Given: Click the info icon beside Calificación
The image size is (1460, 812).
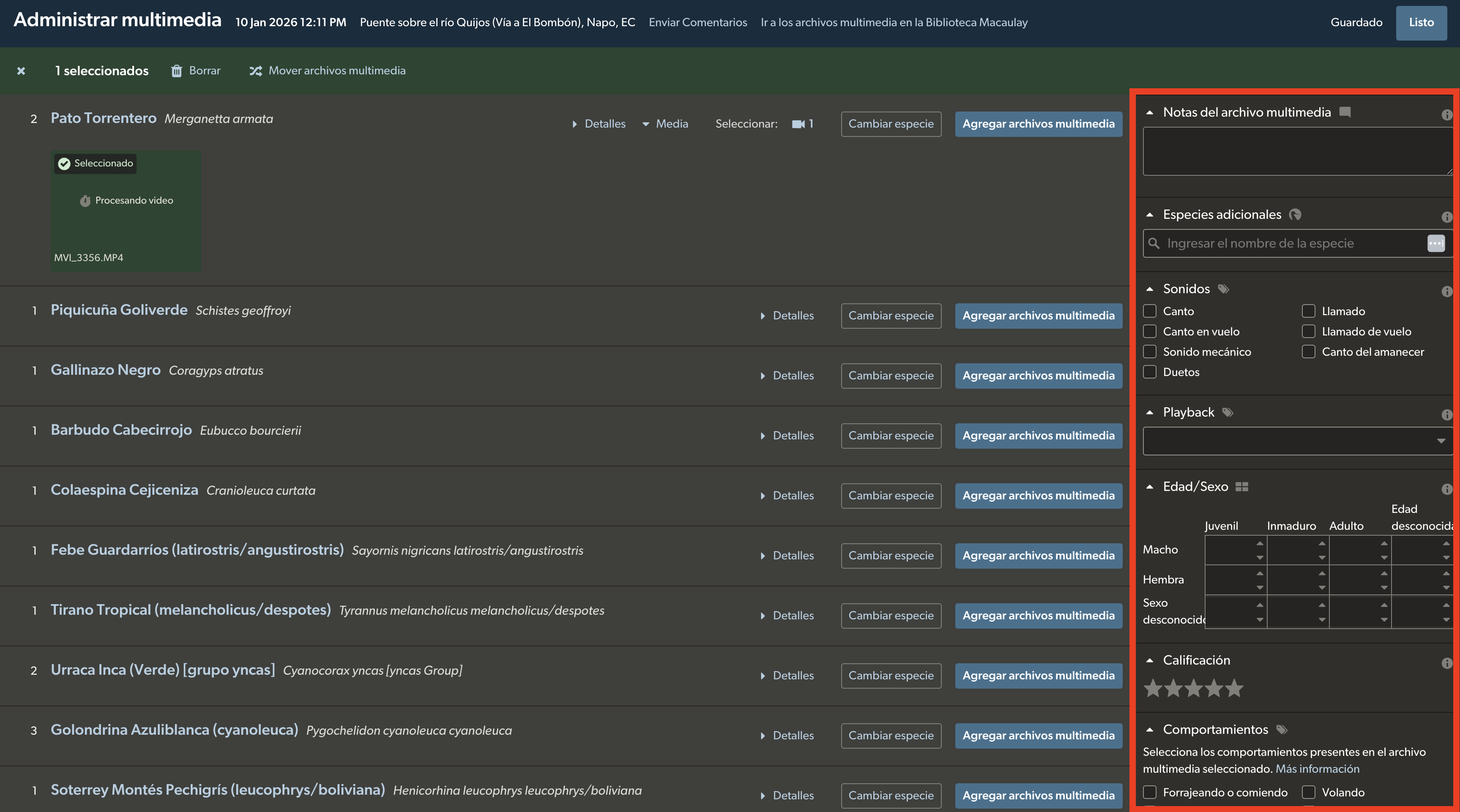Looking at the screenshot, I should tap(1446, 663).
